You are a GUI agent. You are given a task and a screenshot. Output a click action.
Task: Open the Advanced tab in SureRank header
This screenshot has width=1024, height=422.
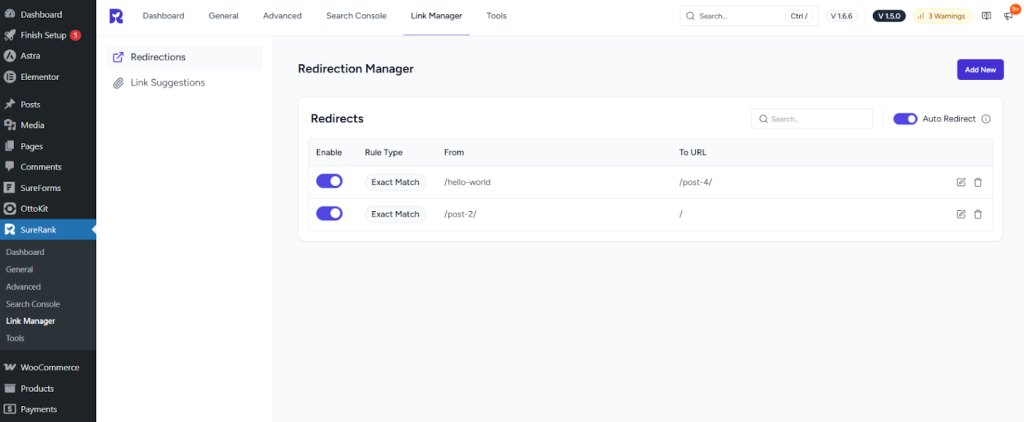(282, 16)
